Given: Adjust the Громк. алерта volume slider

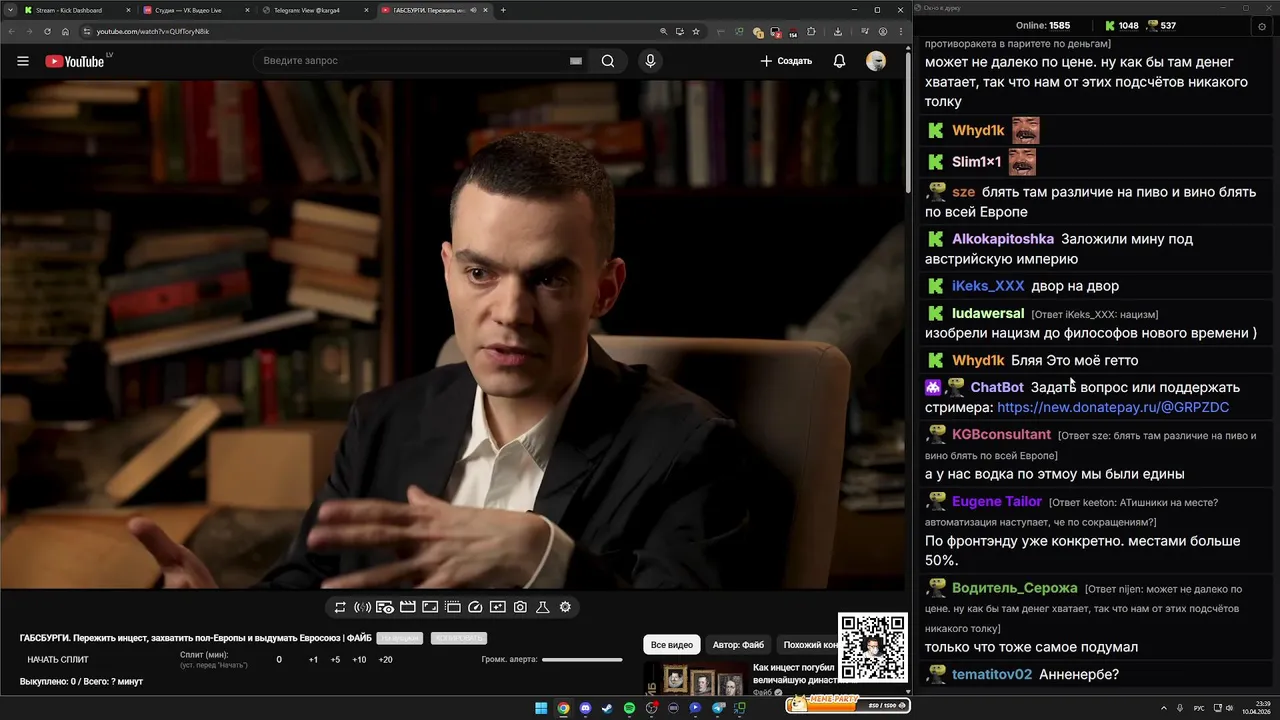Looking at the screenshot, I should (x=582, y=660).
